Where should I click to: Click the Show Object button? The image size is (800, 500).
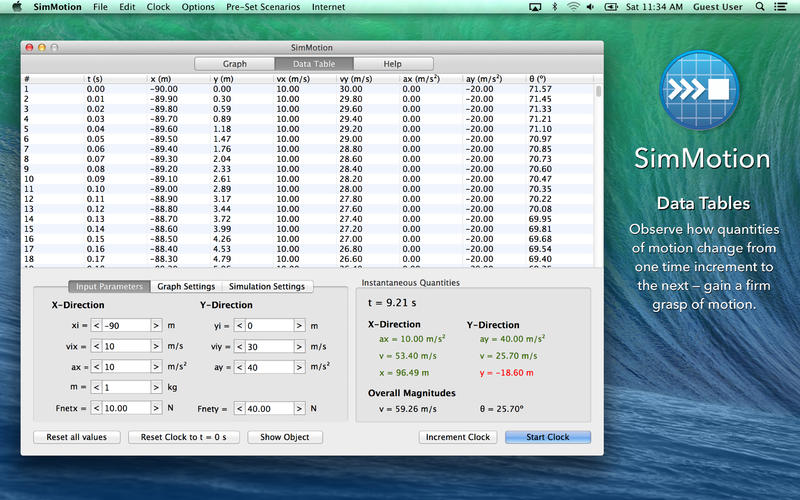[x=285, y=437]
